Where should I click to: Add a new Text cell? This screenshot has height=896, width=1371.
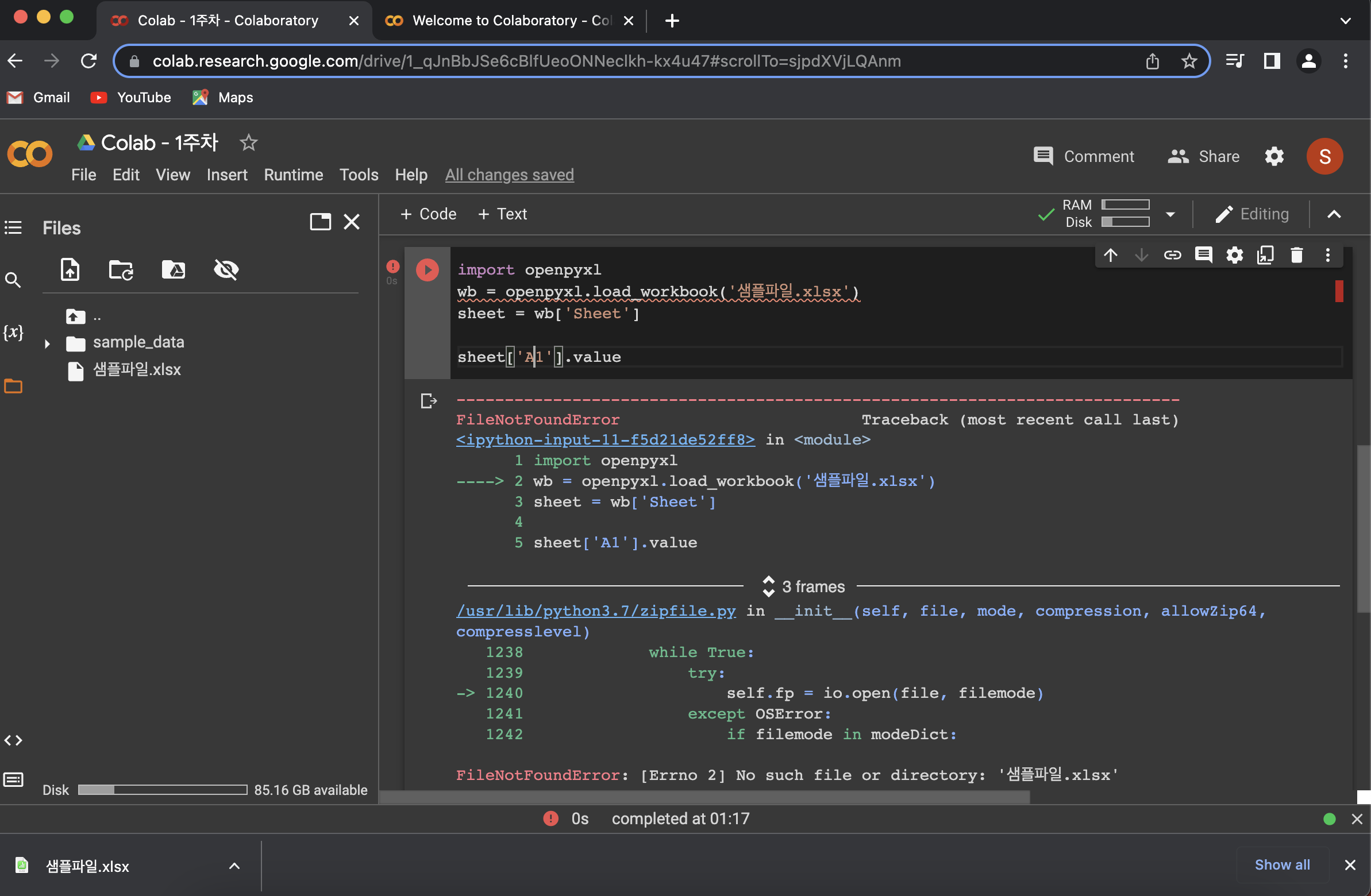pos(502,214)
